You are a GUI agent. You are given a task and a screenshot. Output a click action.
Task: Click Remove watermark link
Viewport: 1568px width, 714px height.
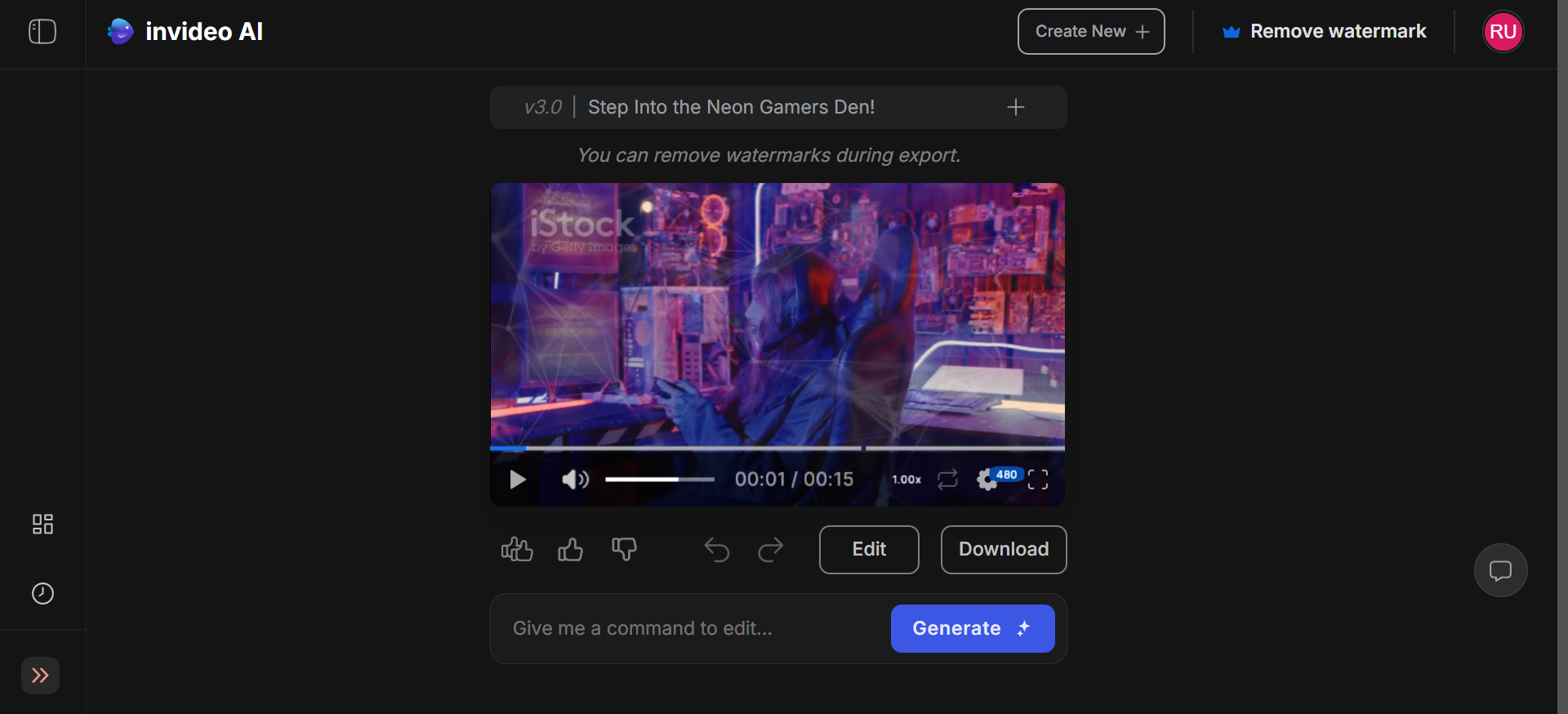click(1324, 32)
